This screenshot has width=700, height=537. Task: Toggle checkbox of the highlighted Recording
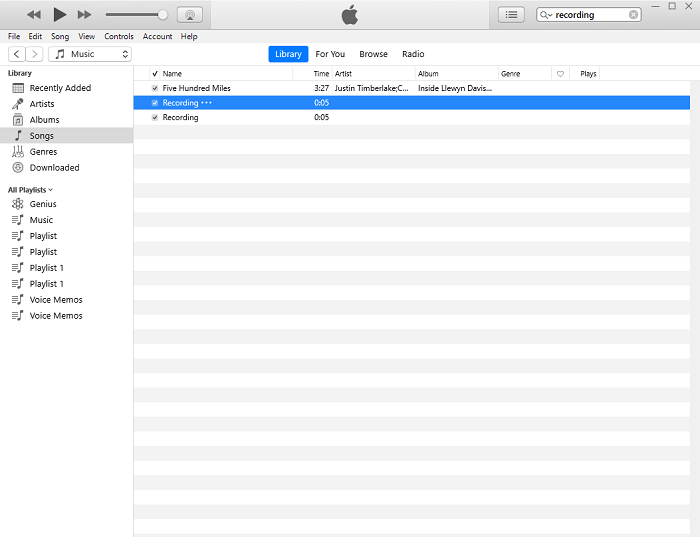coord(154,103)
